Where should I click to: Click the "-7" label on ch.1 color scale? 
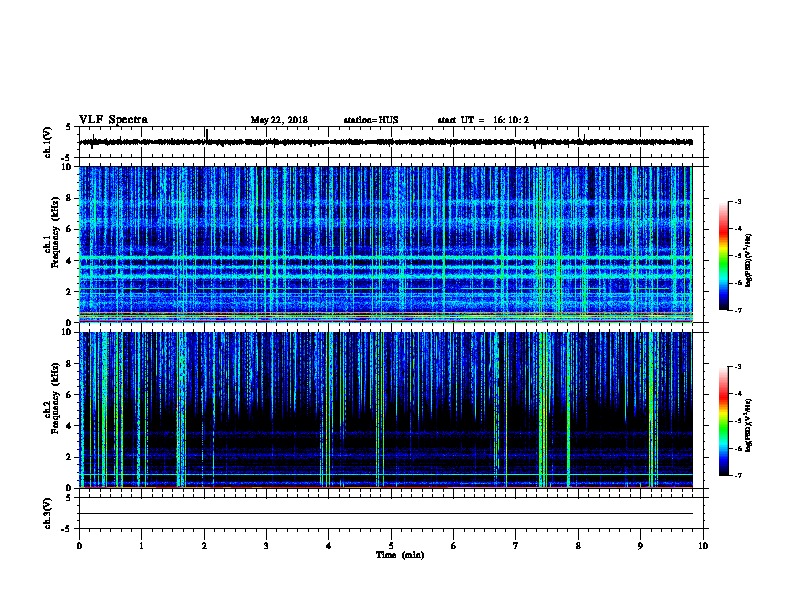737,310
